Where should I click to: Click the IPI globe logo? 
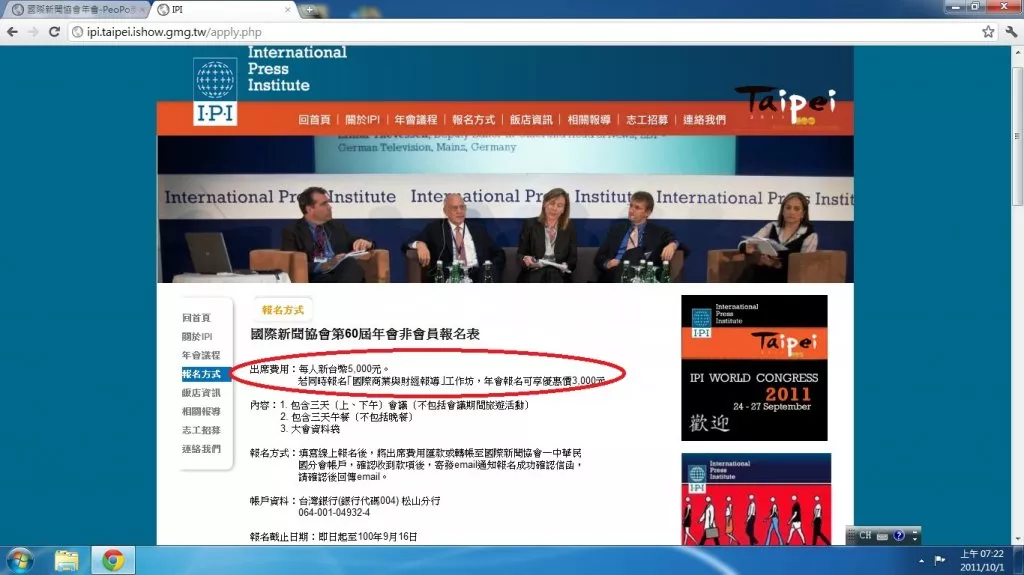(x=215, y=91)
